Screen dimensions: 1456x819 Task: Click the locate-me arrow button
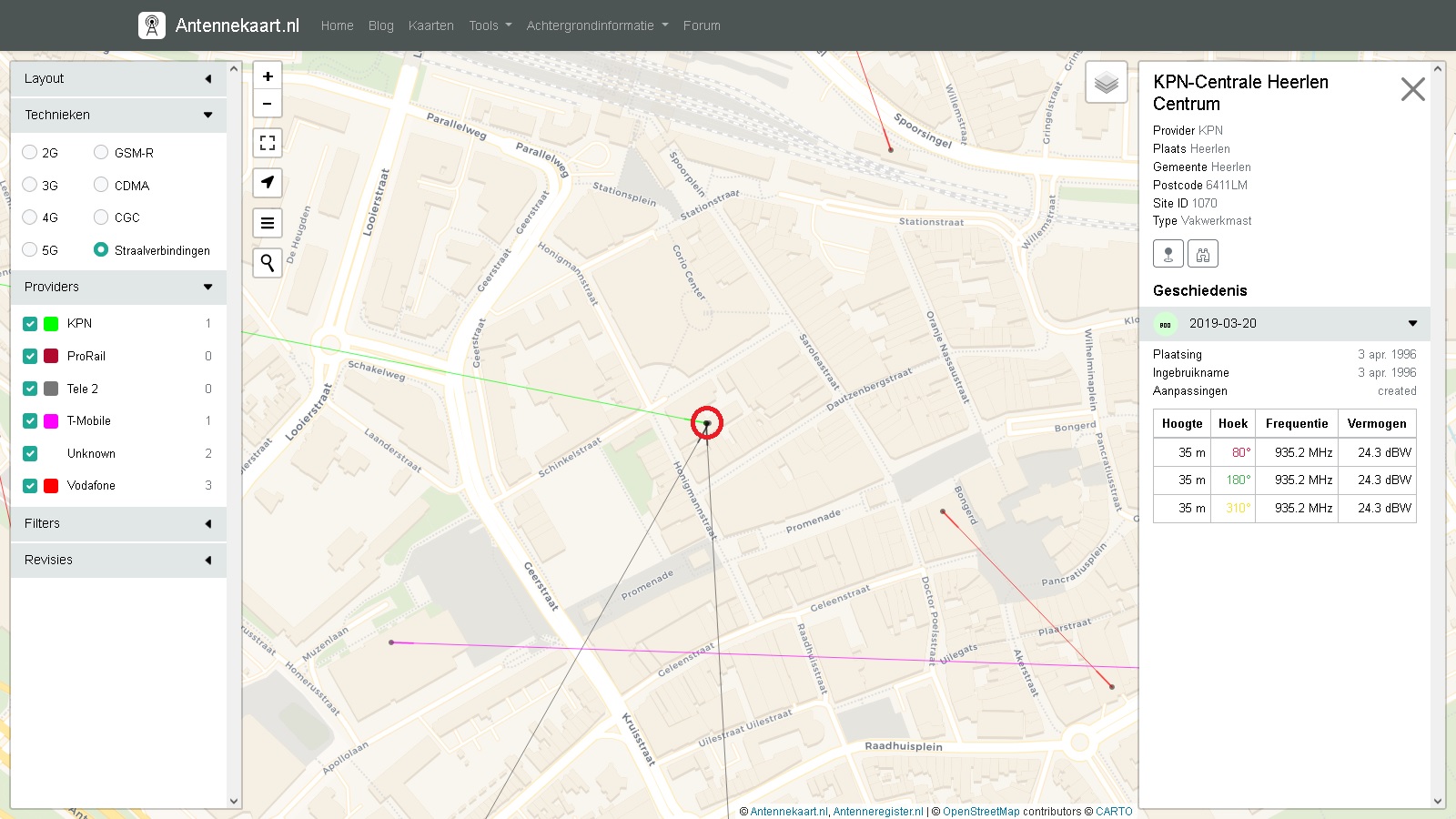pyautogui.click(x=268, y=183)
